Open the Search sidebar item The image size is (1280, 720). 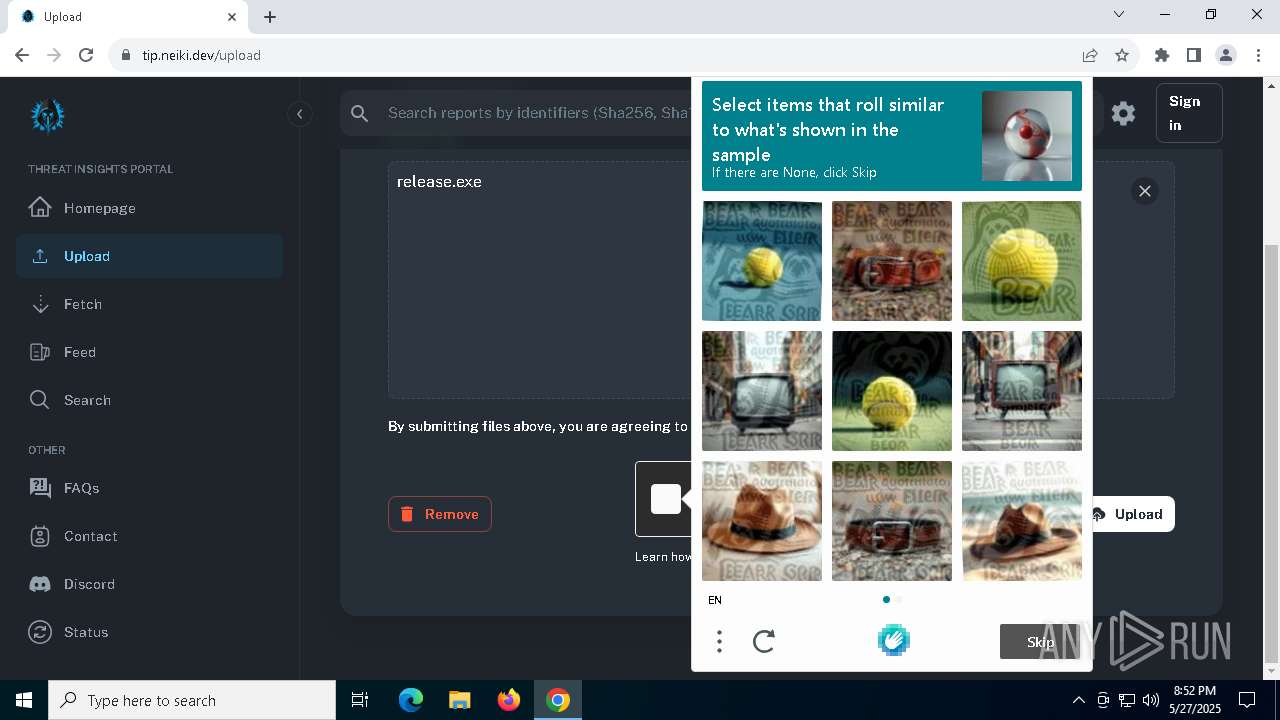(150, 400)
